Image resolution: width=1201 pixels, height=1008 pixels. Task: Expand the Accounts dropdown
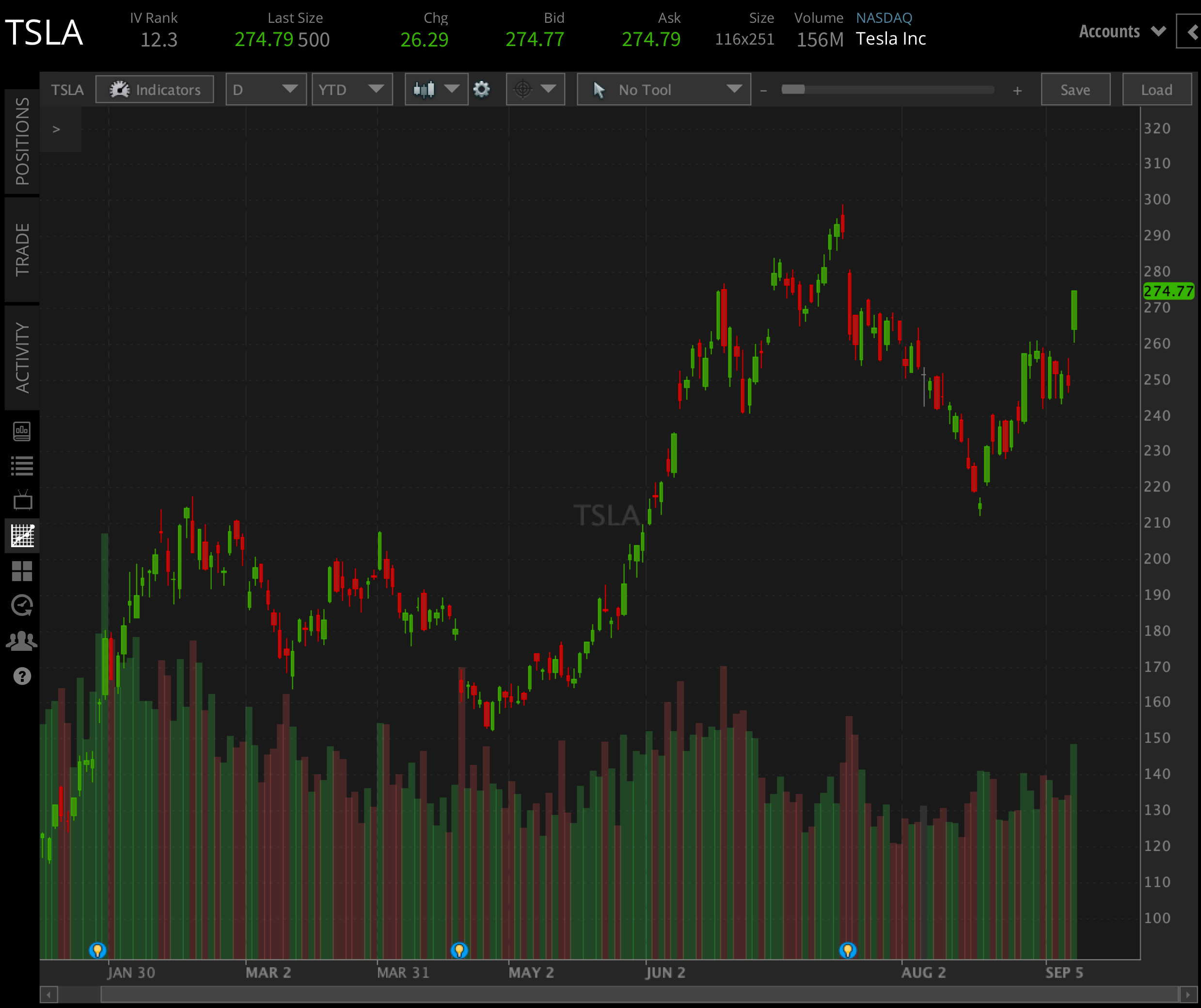pos(1122,31)
